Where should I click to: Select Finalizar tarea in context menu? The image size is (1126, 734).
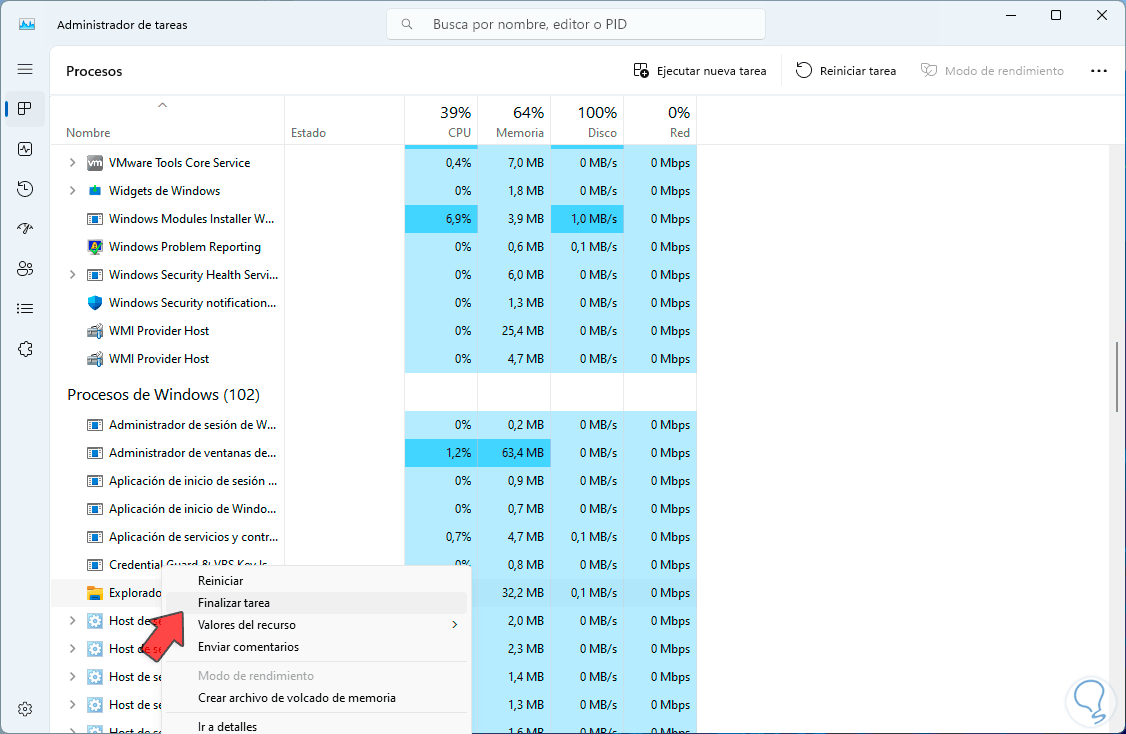[234, 603]
